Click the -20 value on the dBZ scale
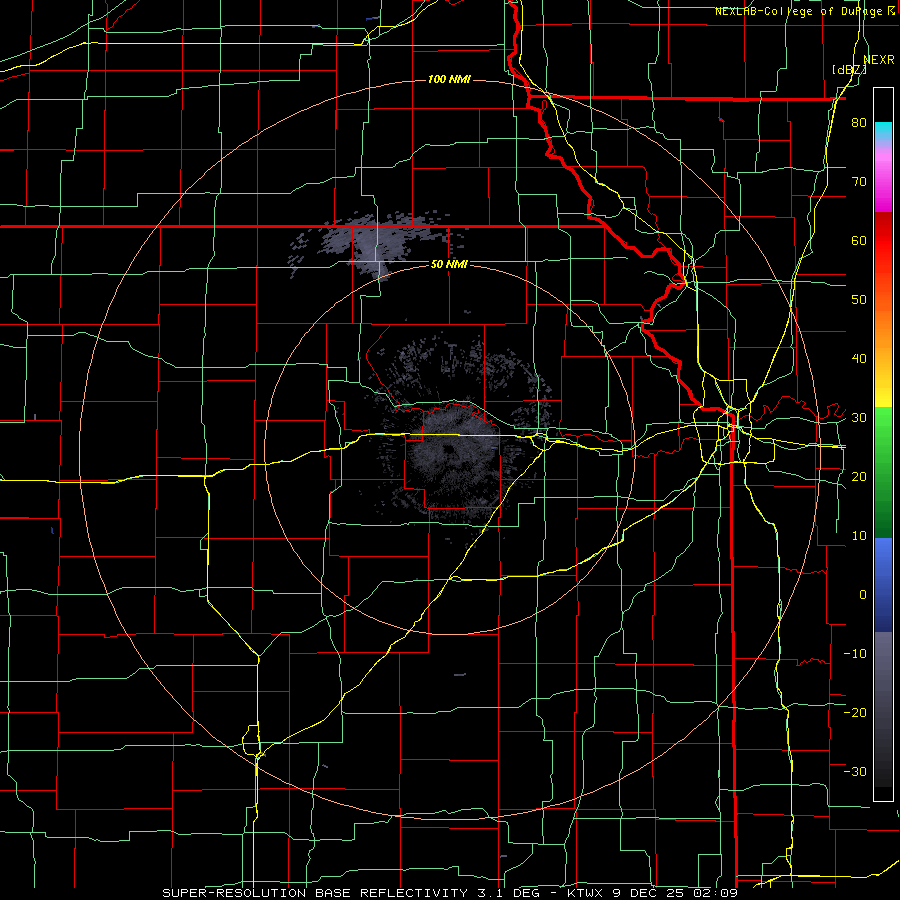The width and height of the screenshot is (900, 900). (855, 712)
